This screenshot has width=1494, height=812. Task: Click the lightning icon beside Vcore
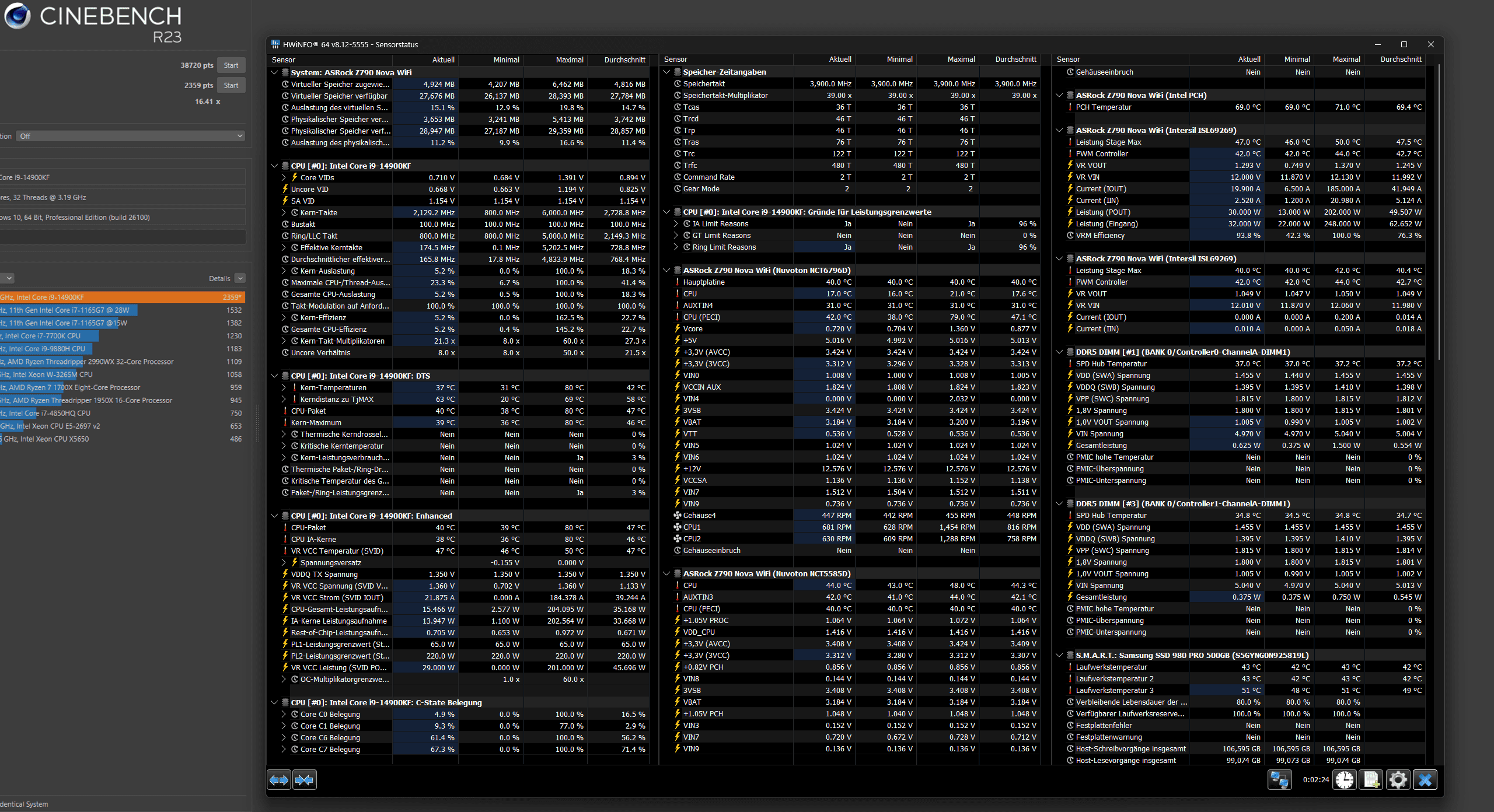(x=678, y=328)
